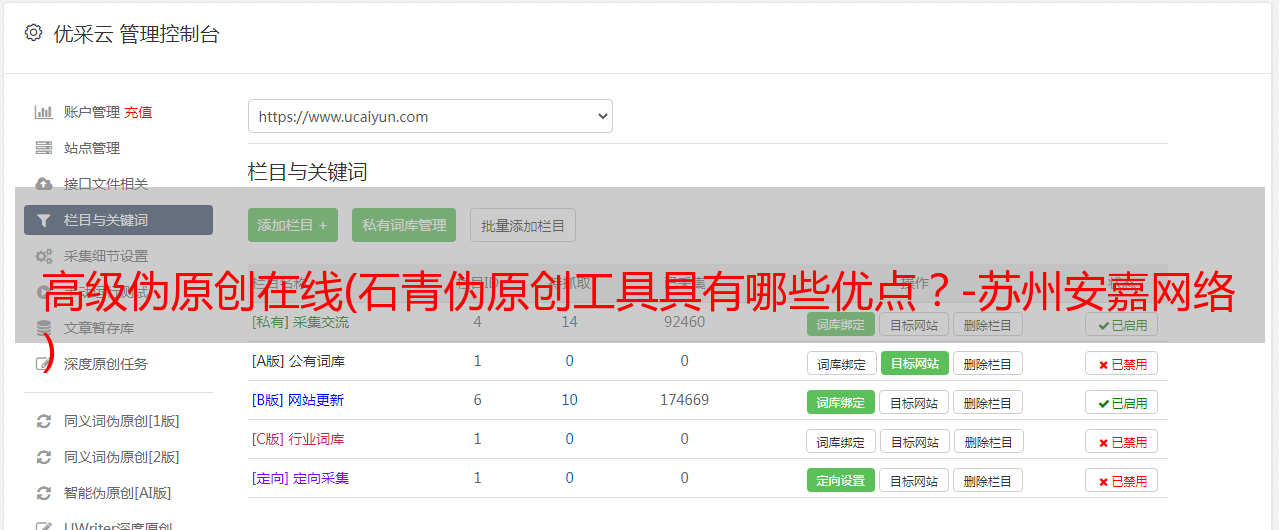Click the 栏目与关键词 page heading
Viewport: 1279px width, 530px height.
(x=308, y=172)
